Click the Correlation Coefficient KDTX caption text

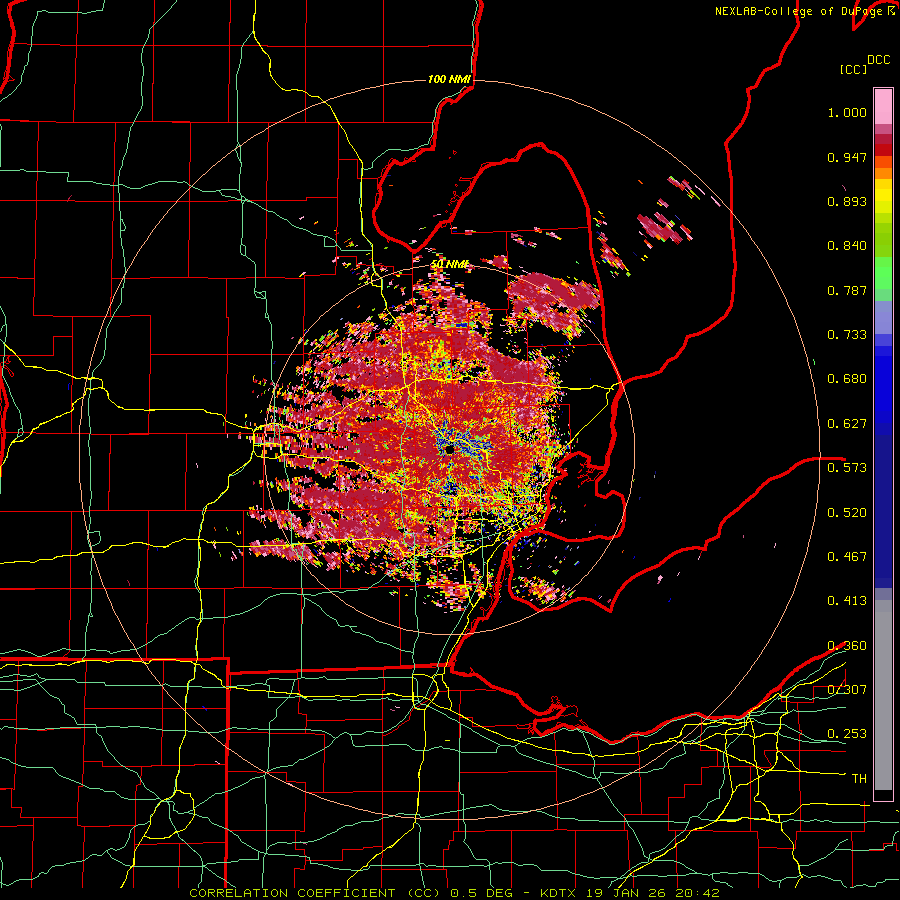point(454,893)
